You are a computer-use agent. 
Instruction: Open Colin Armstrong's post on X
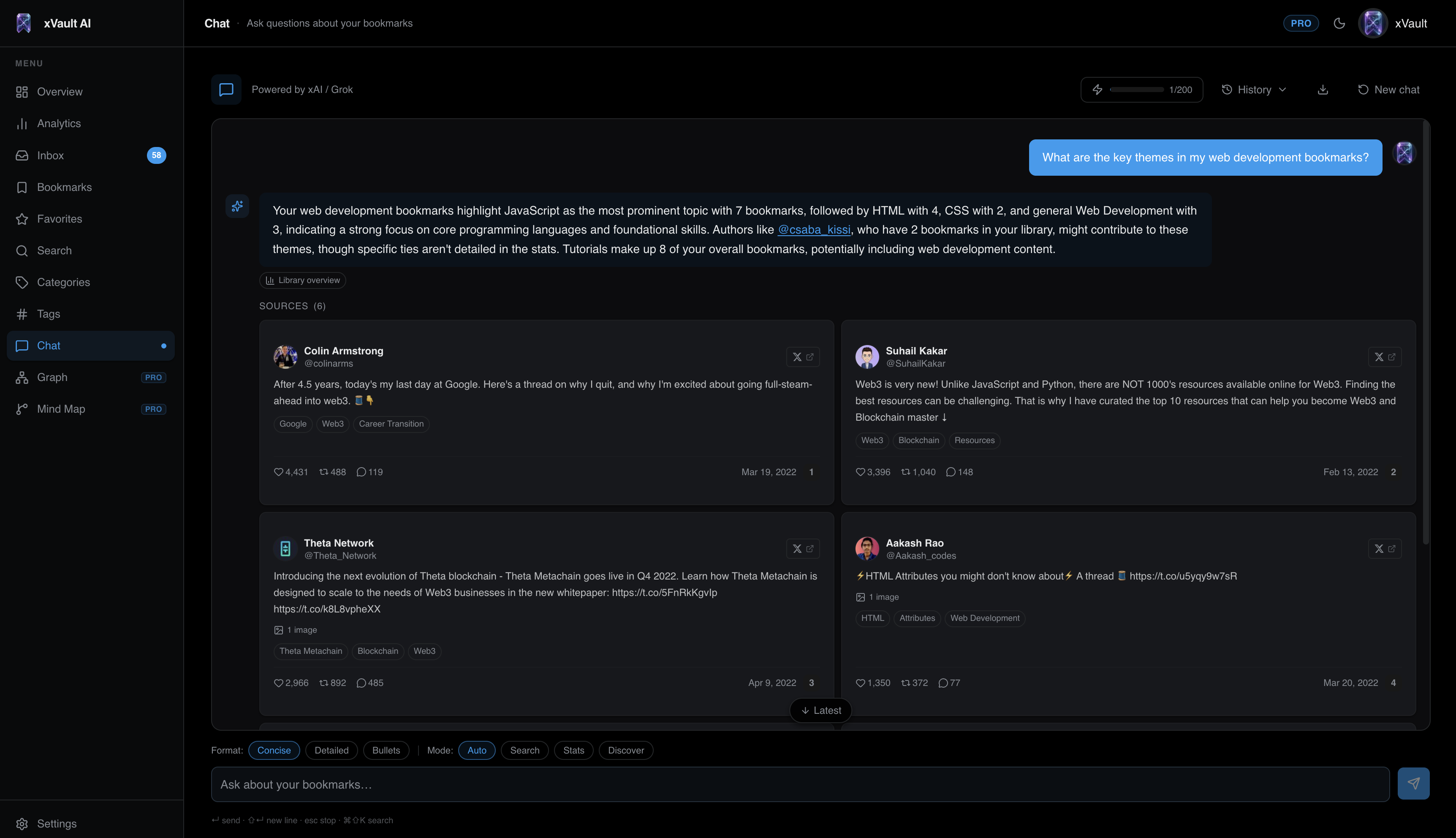point(803,357)
